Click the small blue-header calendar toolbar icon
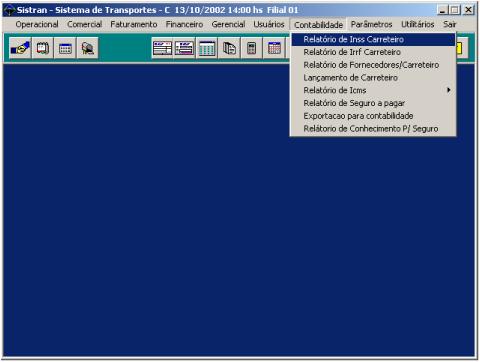Image resolution: width=480 pixels, height=362 pixels. tap(65, 48)
